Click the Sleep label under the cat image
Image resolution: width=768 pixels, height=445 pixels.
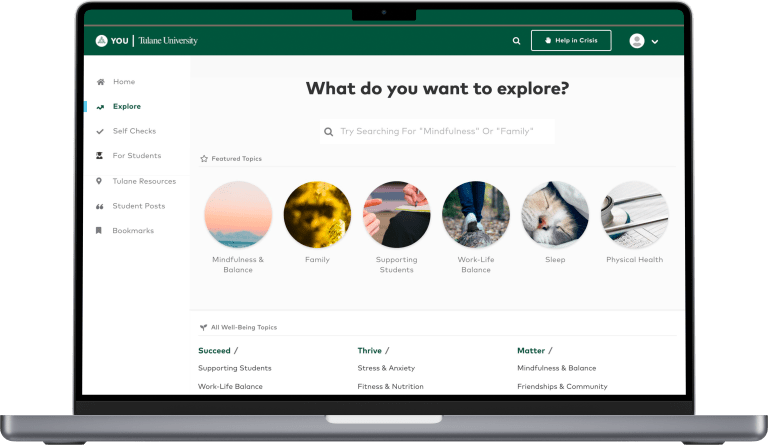pyautogui.click(x=555, y=259)
